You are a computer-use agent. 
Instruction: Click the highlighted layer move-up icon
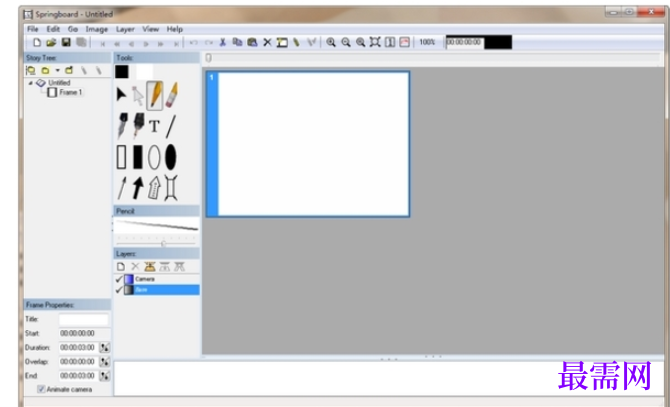[150, 267]
